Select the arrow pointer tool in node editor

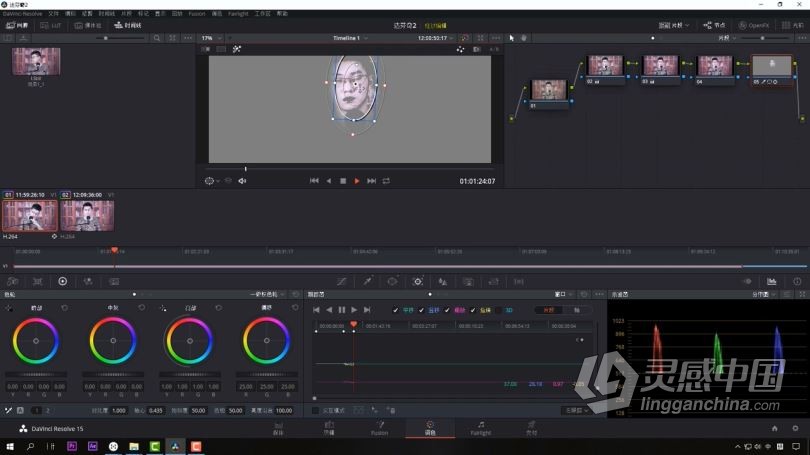point(511,38)
